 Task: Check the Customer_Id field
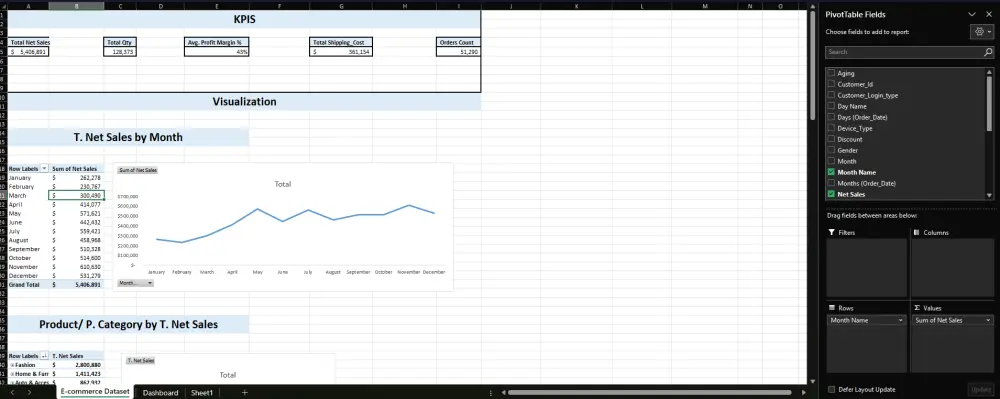[831, 84]
